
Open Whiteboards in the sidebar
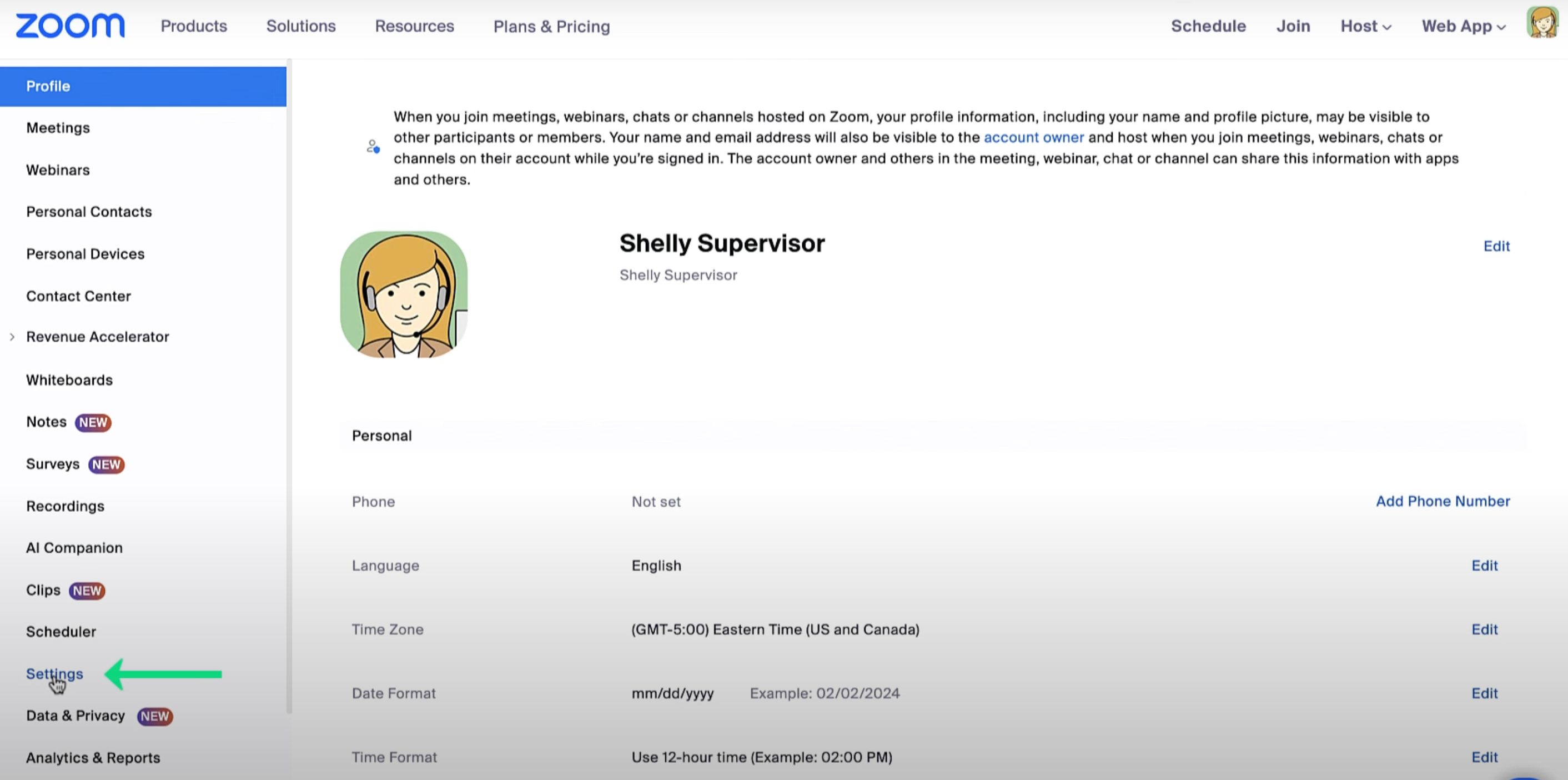coord(69,380)
